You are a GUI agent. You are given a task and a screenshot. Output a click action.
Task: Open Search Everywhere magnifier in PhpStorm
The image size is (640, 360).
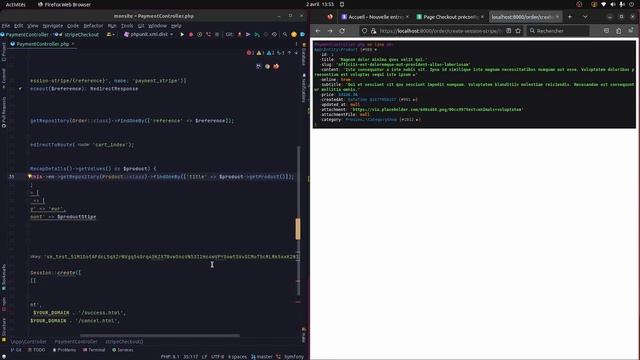pos(285,35)
